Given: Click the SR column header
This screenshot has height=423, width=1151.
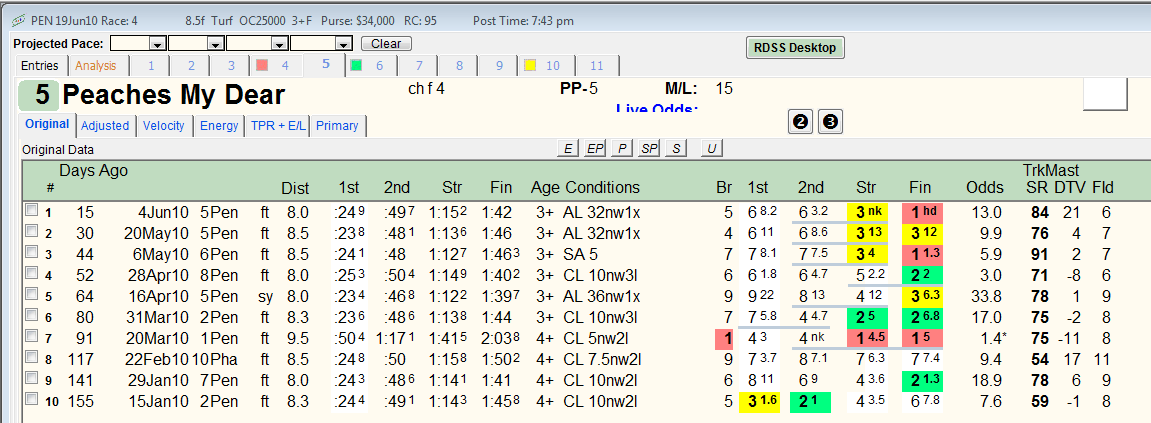Looking at the screenshot, I should [x=1036, y=187].
